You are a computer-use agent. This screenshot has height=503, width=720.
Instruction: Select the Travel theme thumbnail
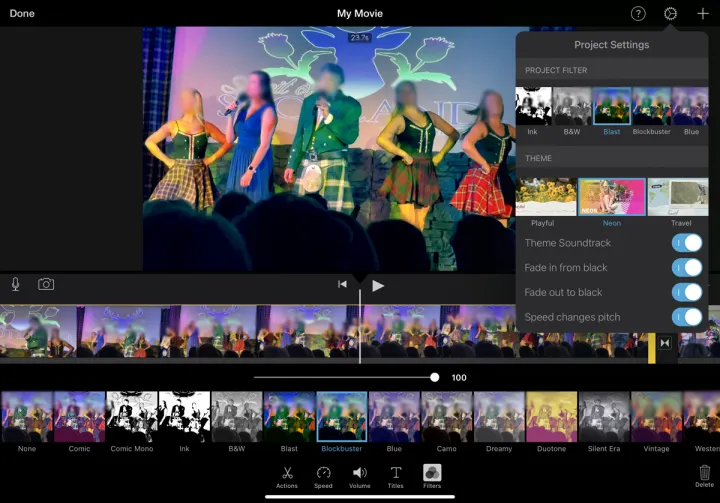(677, 197)
